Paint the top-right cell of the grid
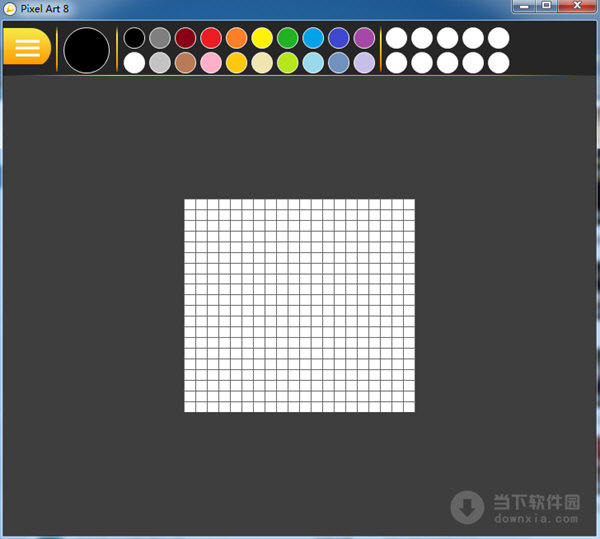Viewport: 600px width, 539px height. click(409, 204)
